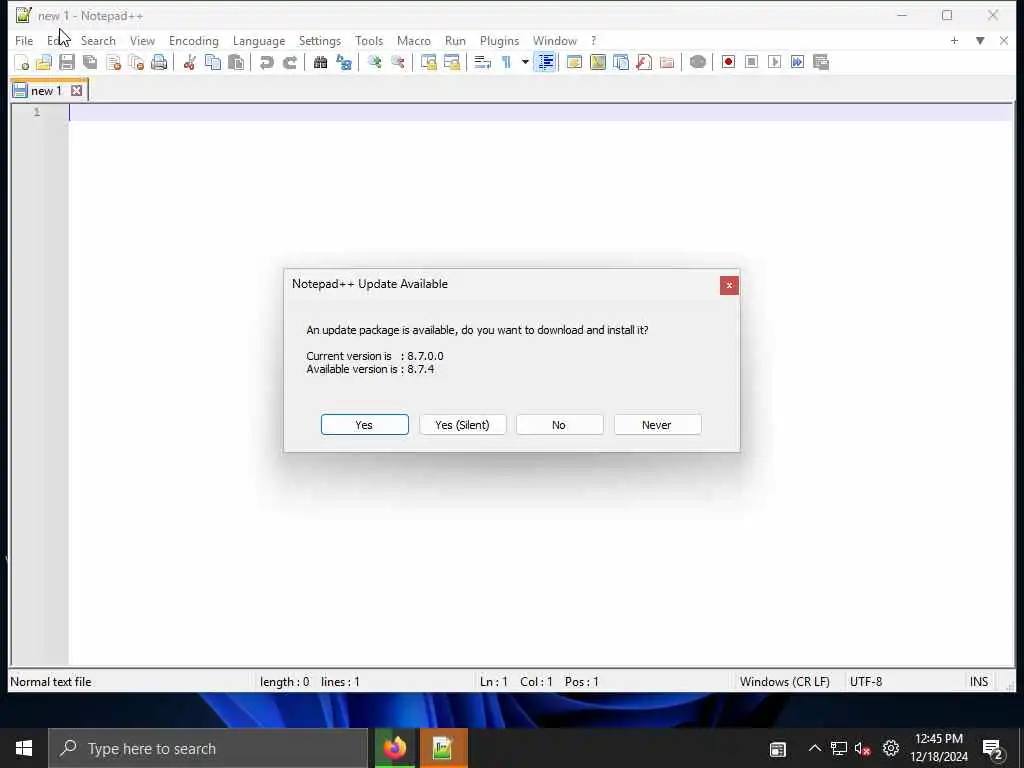This screenshot has width=1024, height=768.
Task: Click Yes to install the update
Action: (x=364, y=424)
